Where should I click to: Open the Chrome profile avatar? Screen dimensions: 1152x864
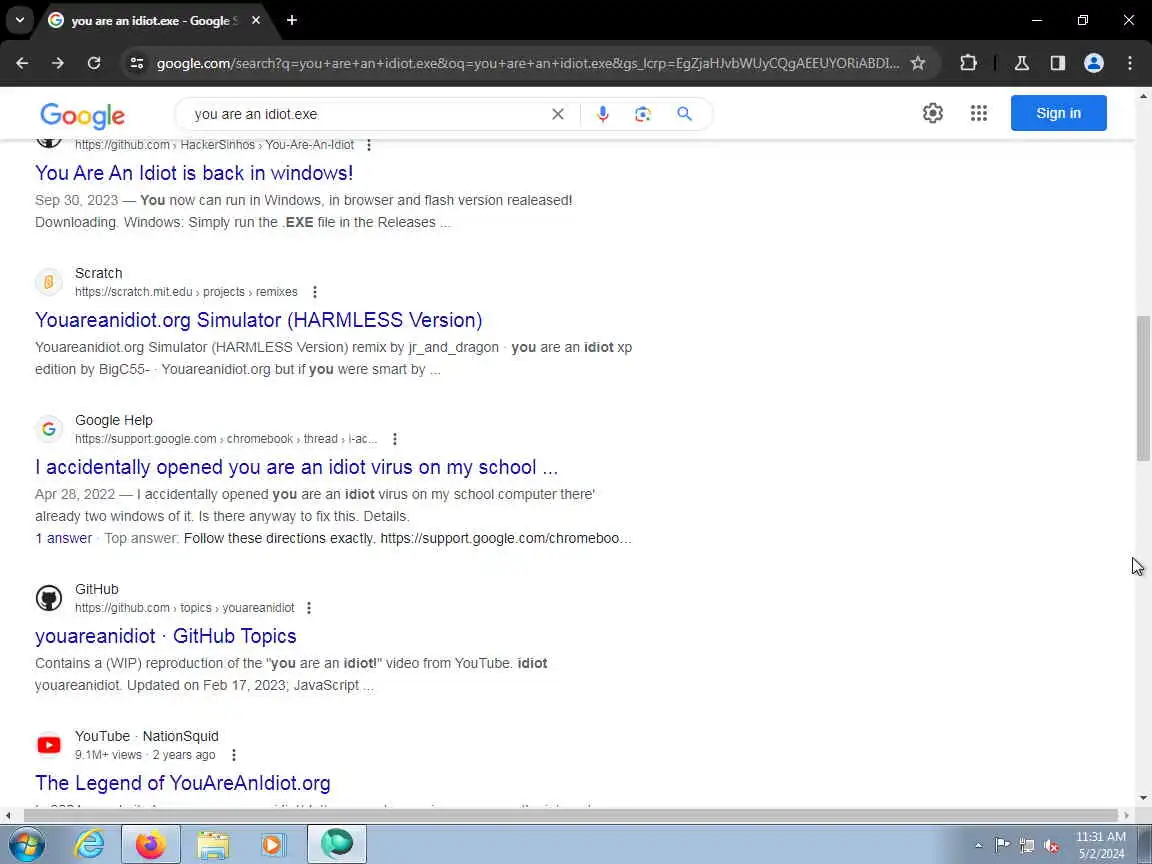[1093, 63]
